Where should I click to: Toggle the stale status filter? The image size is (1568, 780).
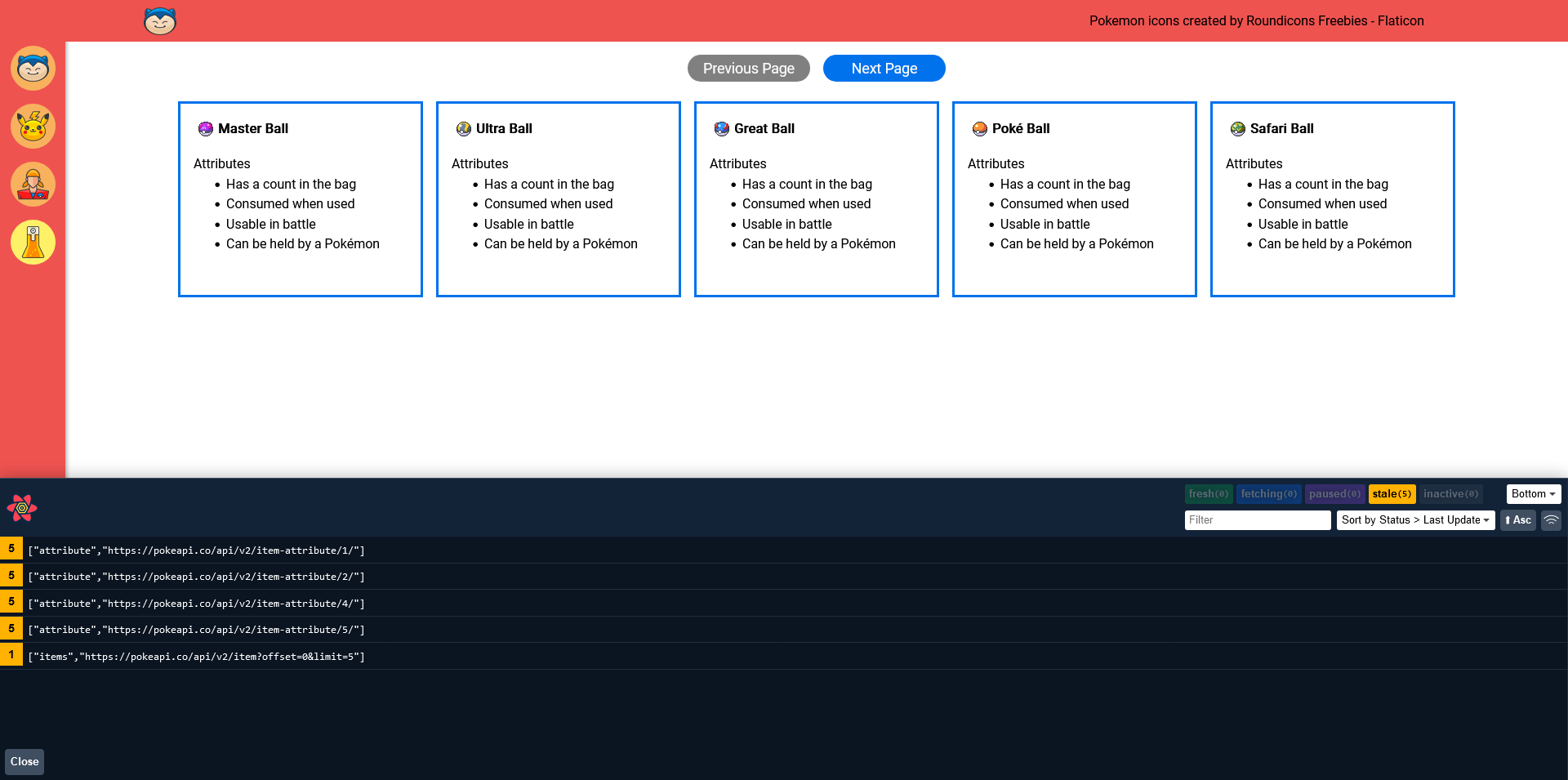(x=1392, y=494)
